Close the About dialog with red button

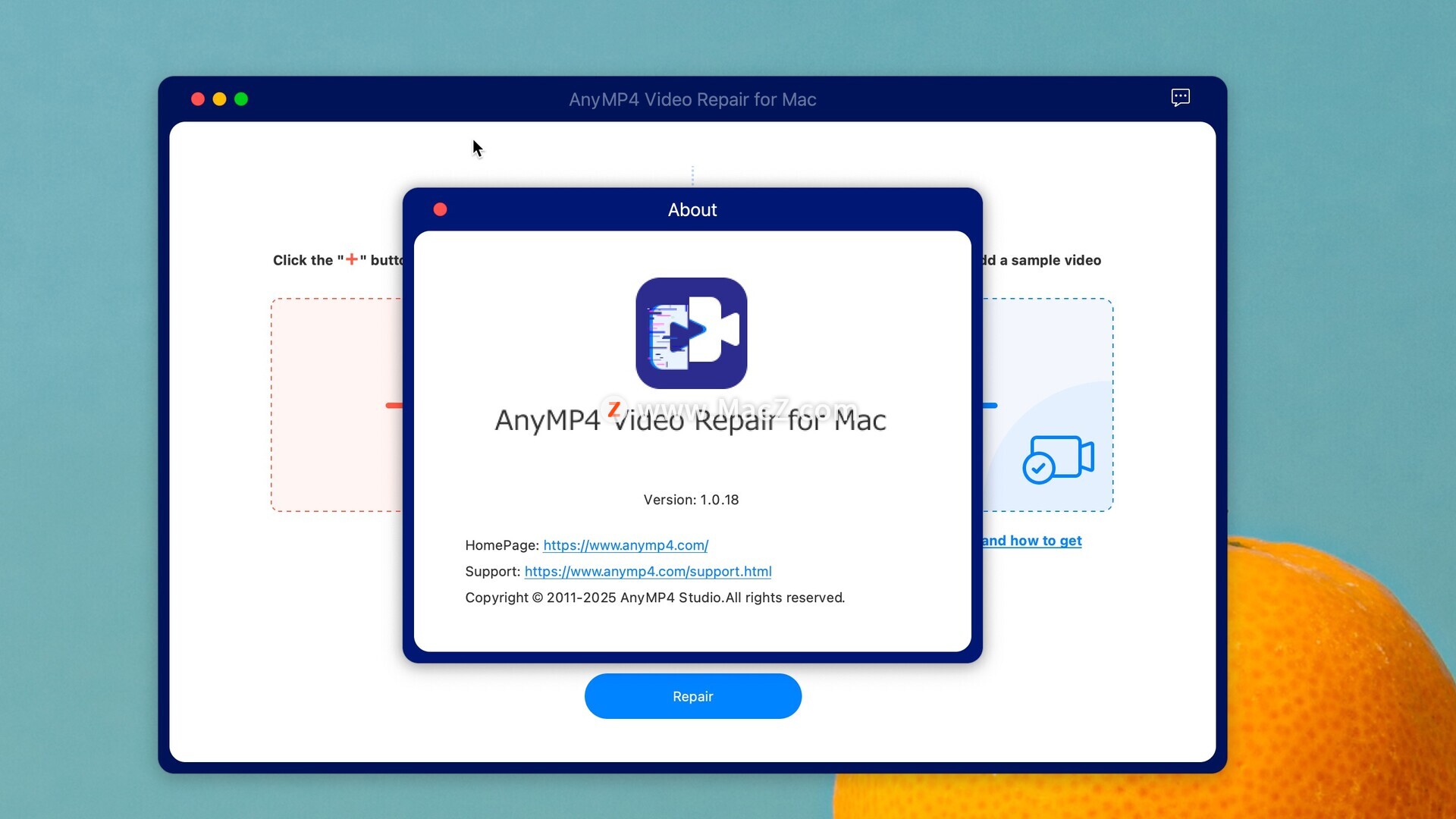click(x=440, y=209)
